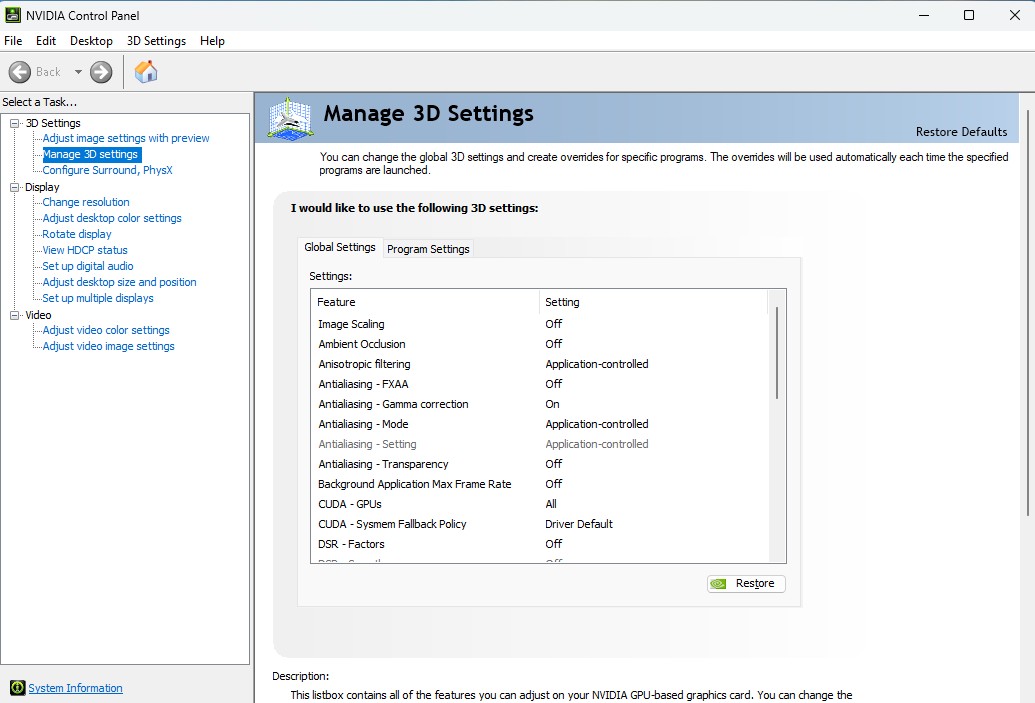This screenshot has height=703, width=1035.
Task: Select the Antialiasing - FXAA row
Action: [x=540, y=384]
